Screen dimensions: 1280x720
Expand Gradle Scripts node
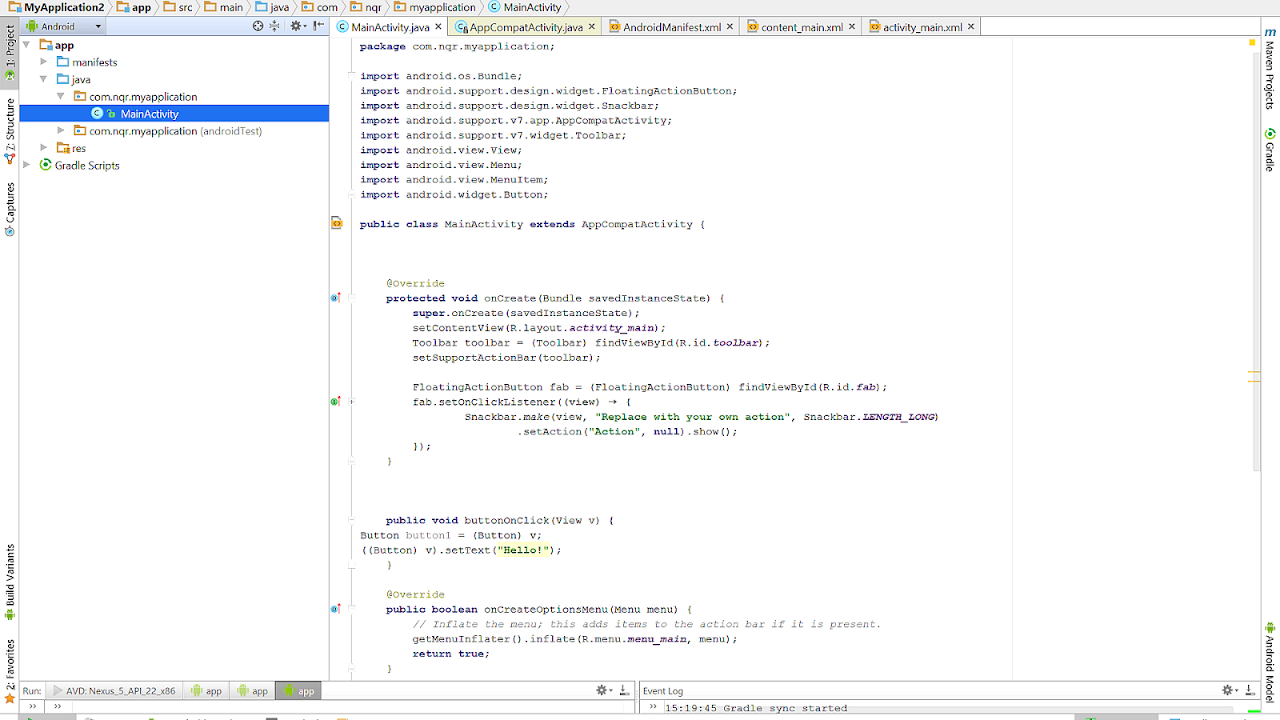(27, 165)
